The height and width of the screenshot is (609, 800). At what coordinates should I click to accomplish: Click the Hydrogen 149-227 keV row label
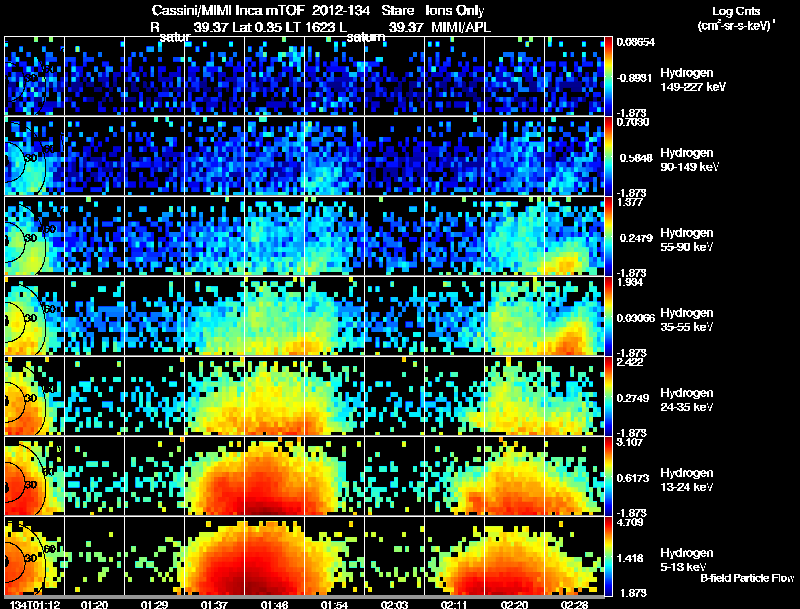pos(693,80)
